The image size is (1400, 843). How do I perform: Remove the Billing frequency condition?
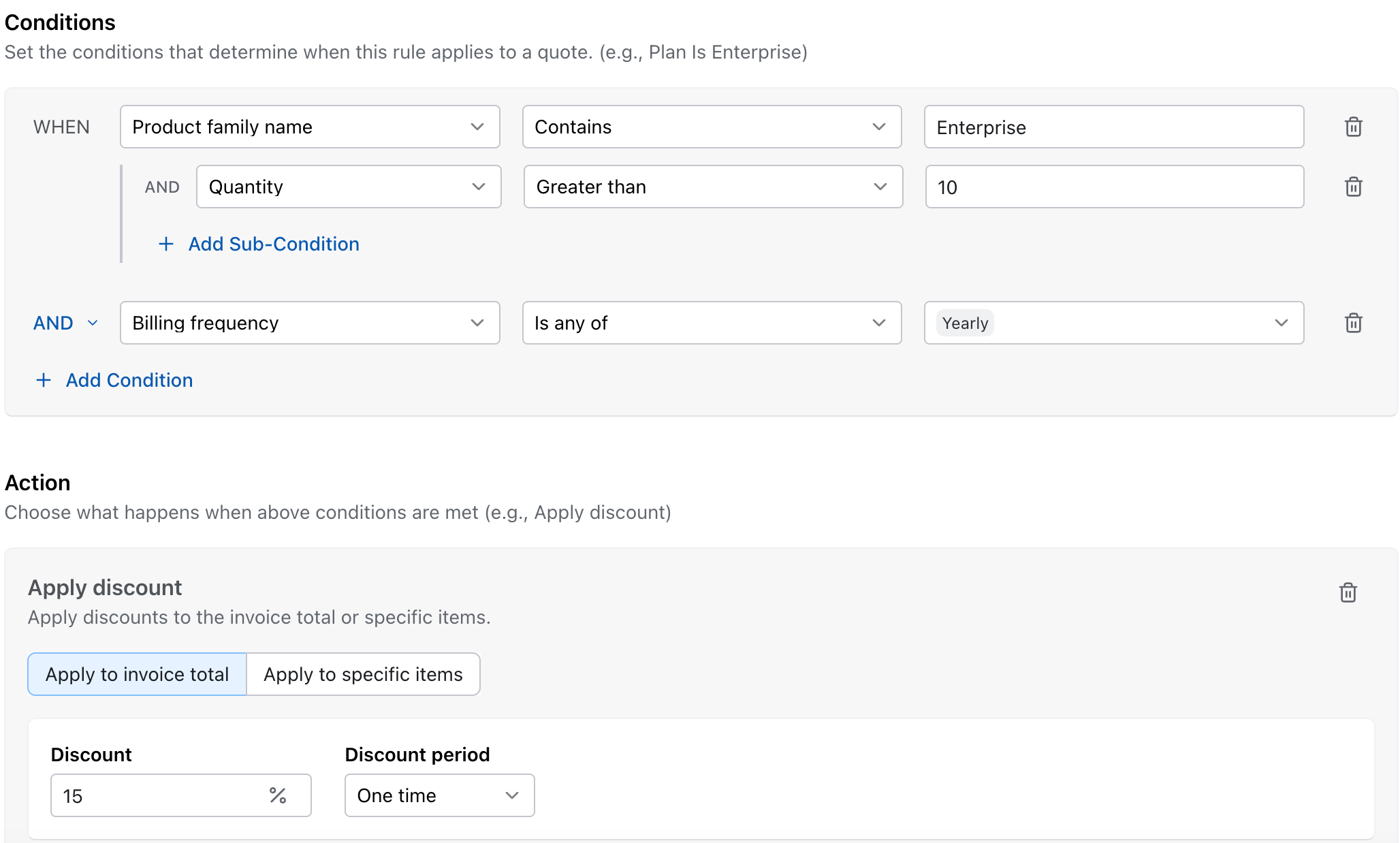click(x=1353, y=323)
